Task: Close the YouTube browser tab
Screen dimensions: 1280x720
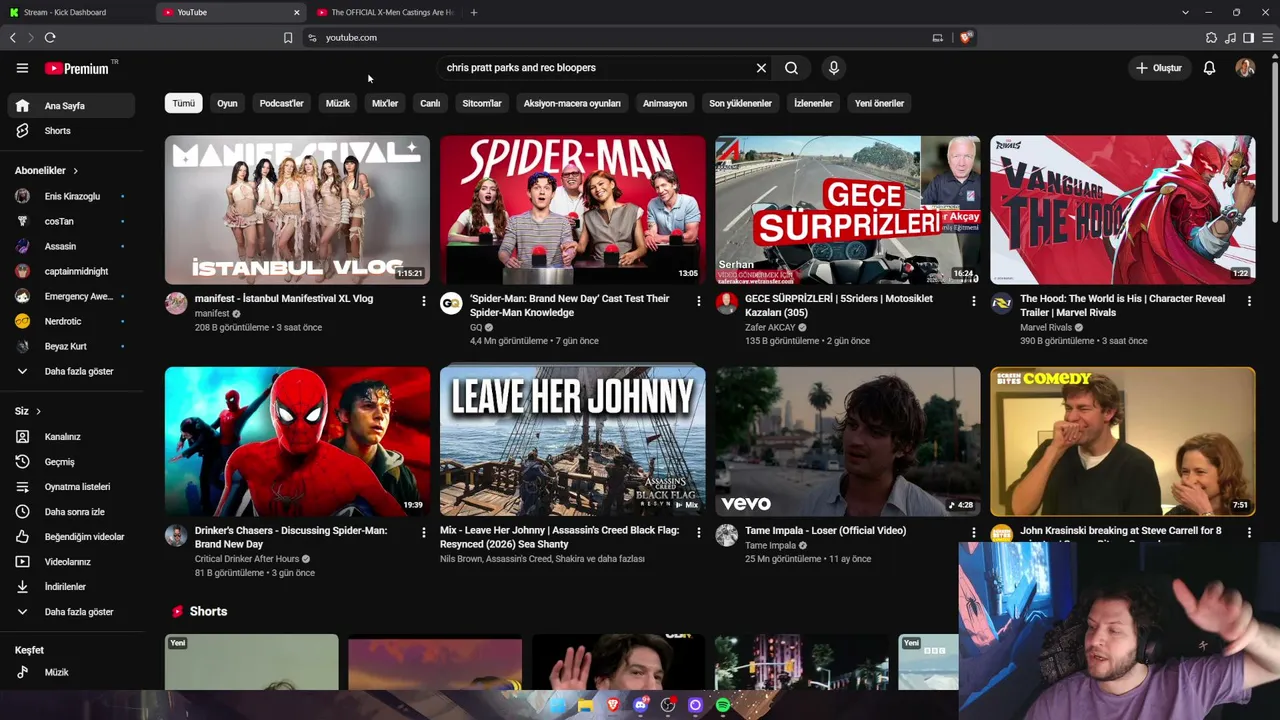Action: [296, 12]
